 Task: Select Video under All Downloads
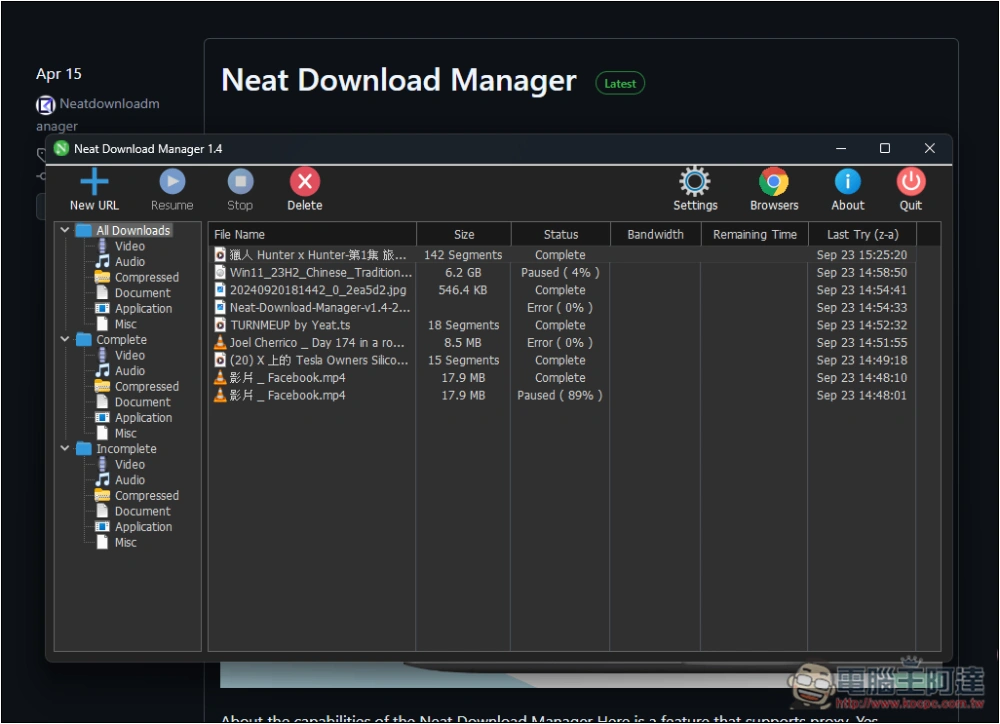coord(129,246)
